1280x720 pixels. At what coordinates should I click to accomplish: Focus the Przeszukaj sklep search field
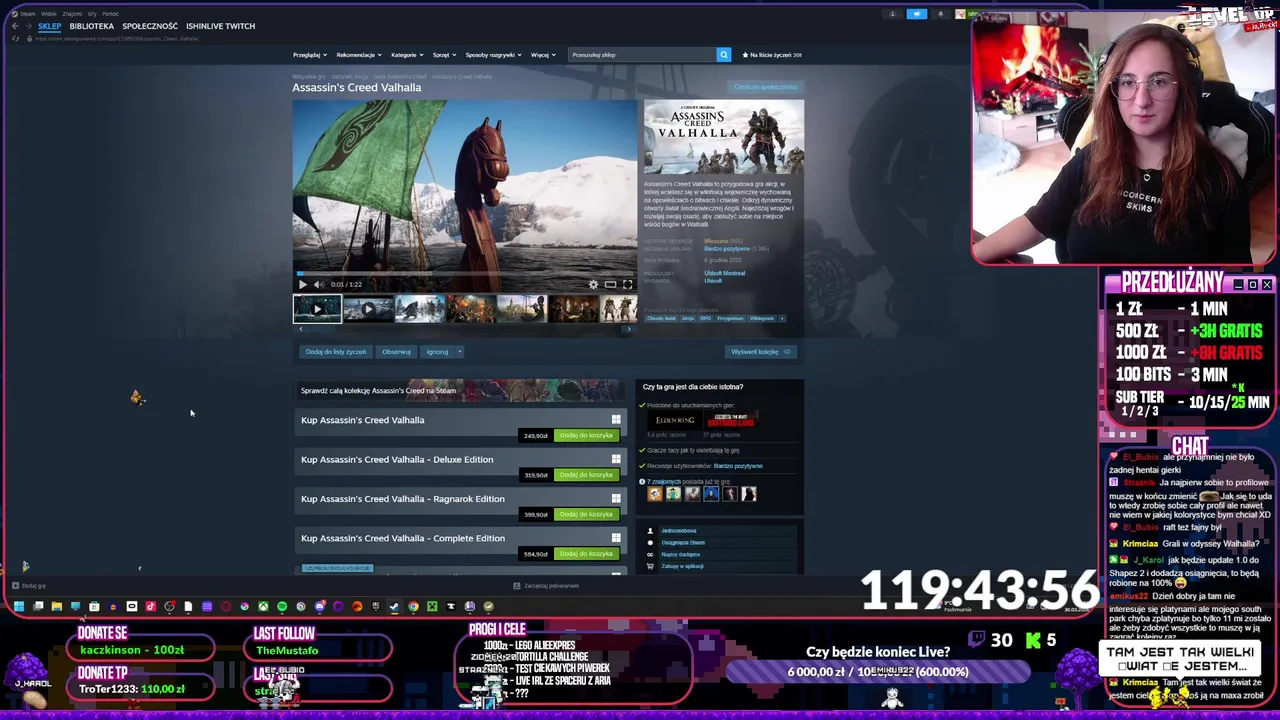pyautogui.click(x=642, y=55)
